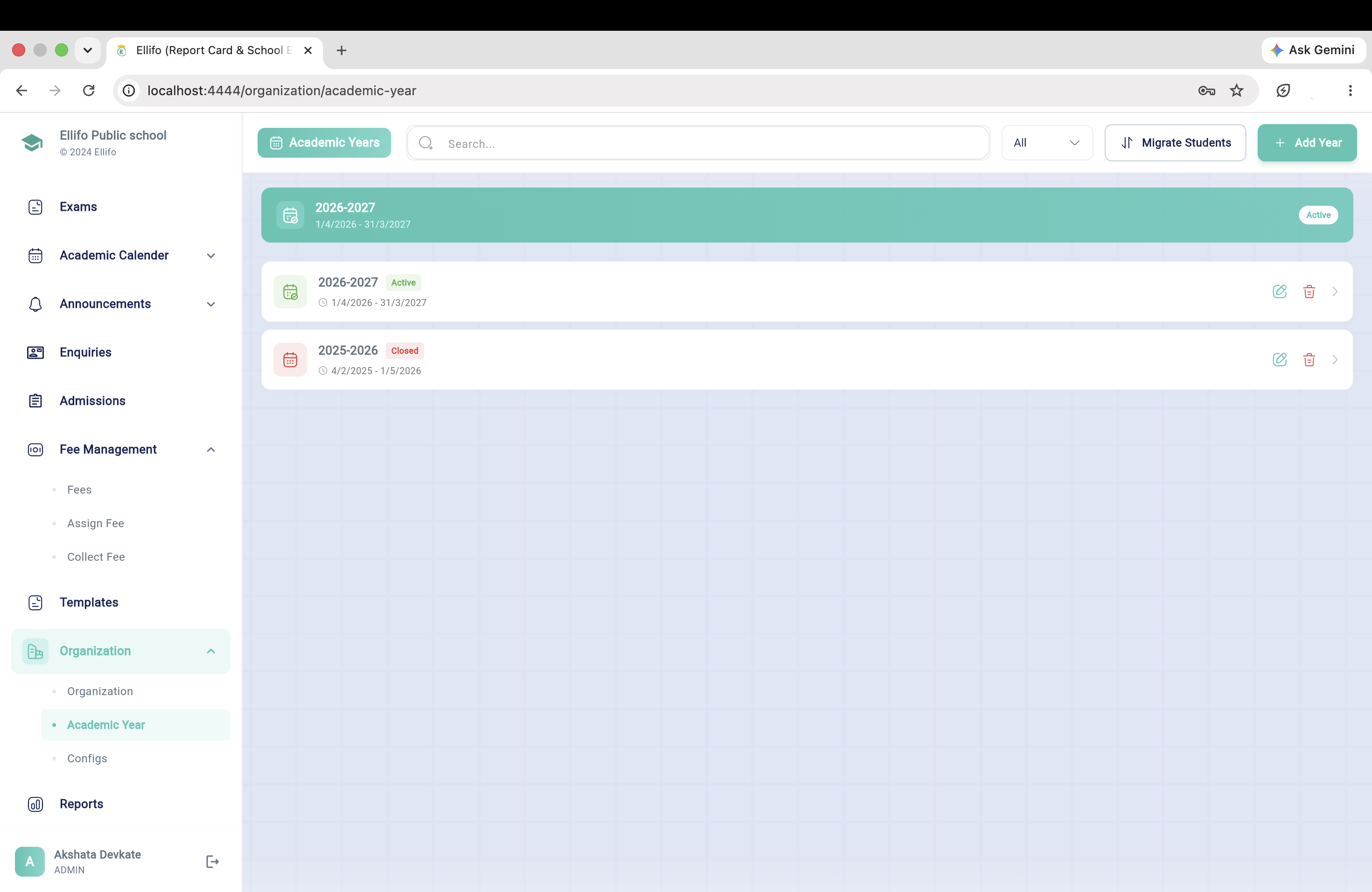Click the Migrate Students button
Image resolution: width=1372 pixels, height=892 pixels.
pyautogui.click(x=1175, y=143)
